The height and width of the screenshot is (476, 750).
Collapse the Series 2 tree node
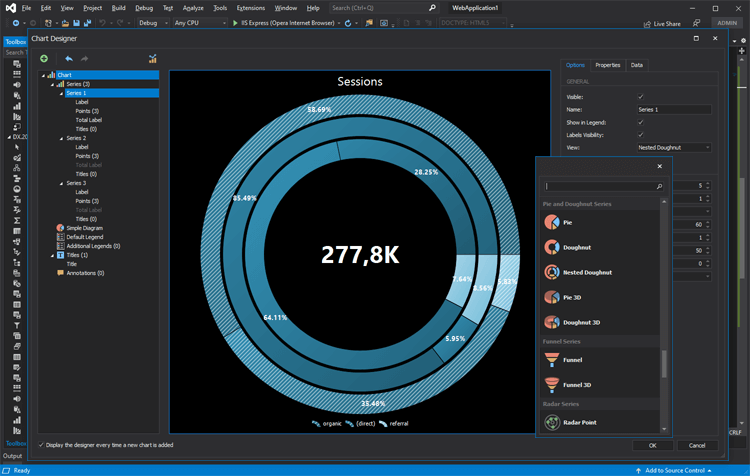62,138
